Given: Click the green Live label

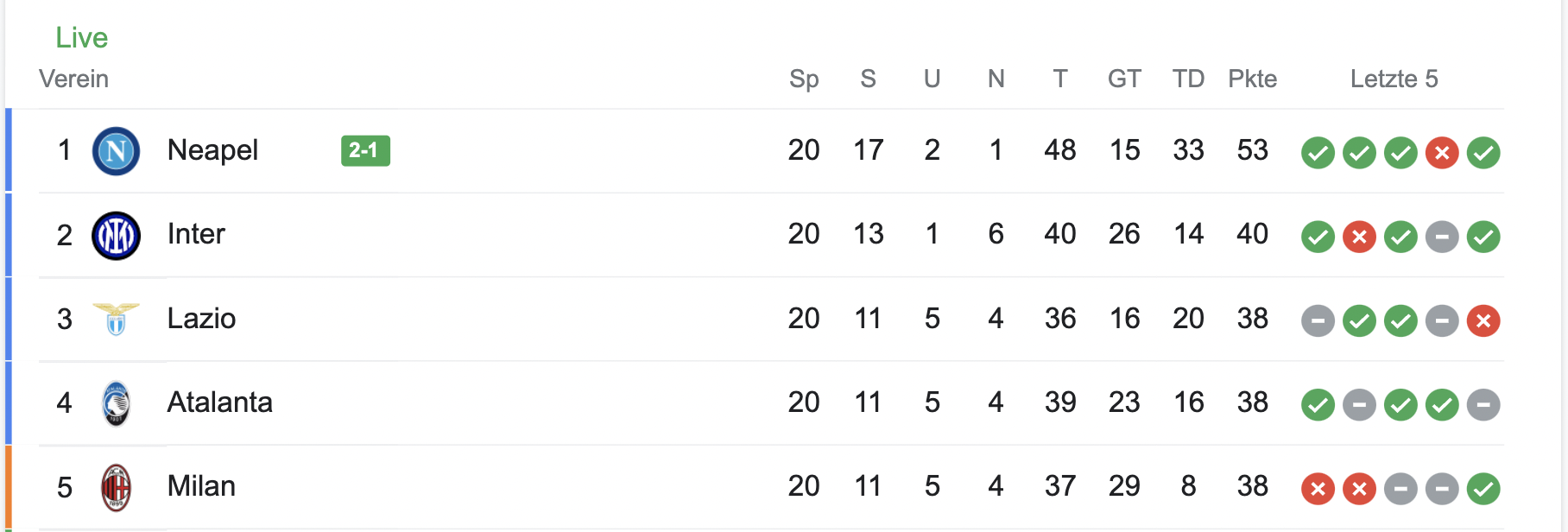Looking at the screenshot, I should click(81, 37).
